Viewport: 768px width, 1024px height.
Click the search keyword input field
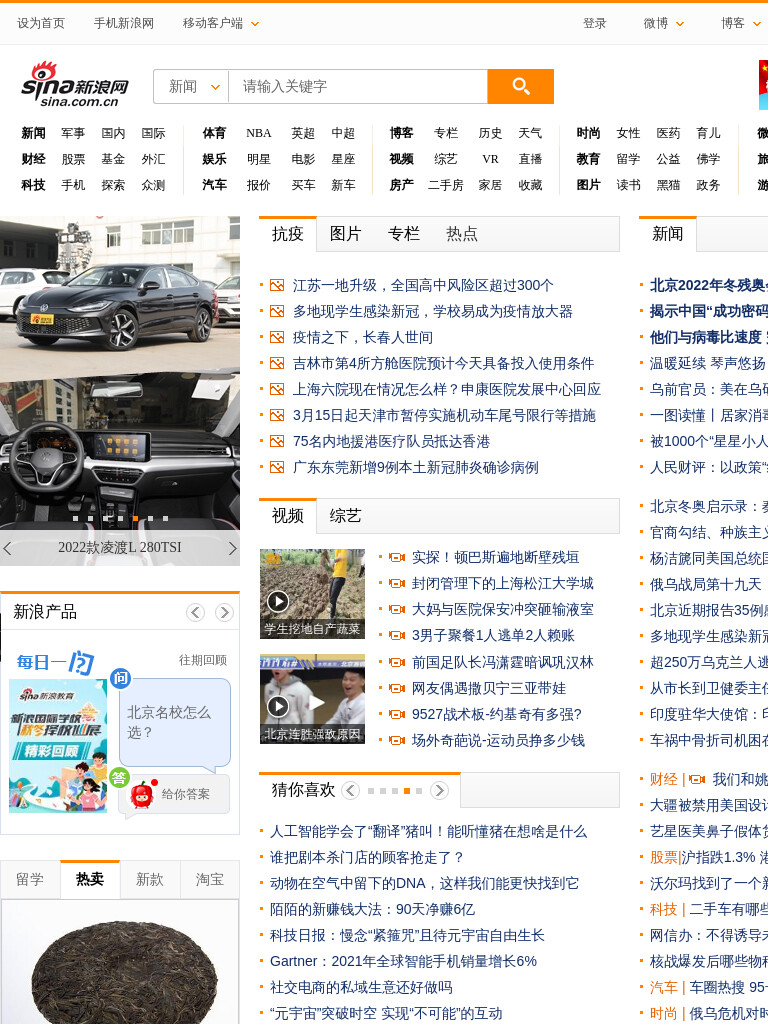click(x=358, y=86)
